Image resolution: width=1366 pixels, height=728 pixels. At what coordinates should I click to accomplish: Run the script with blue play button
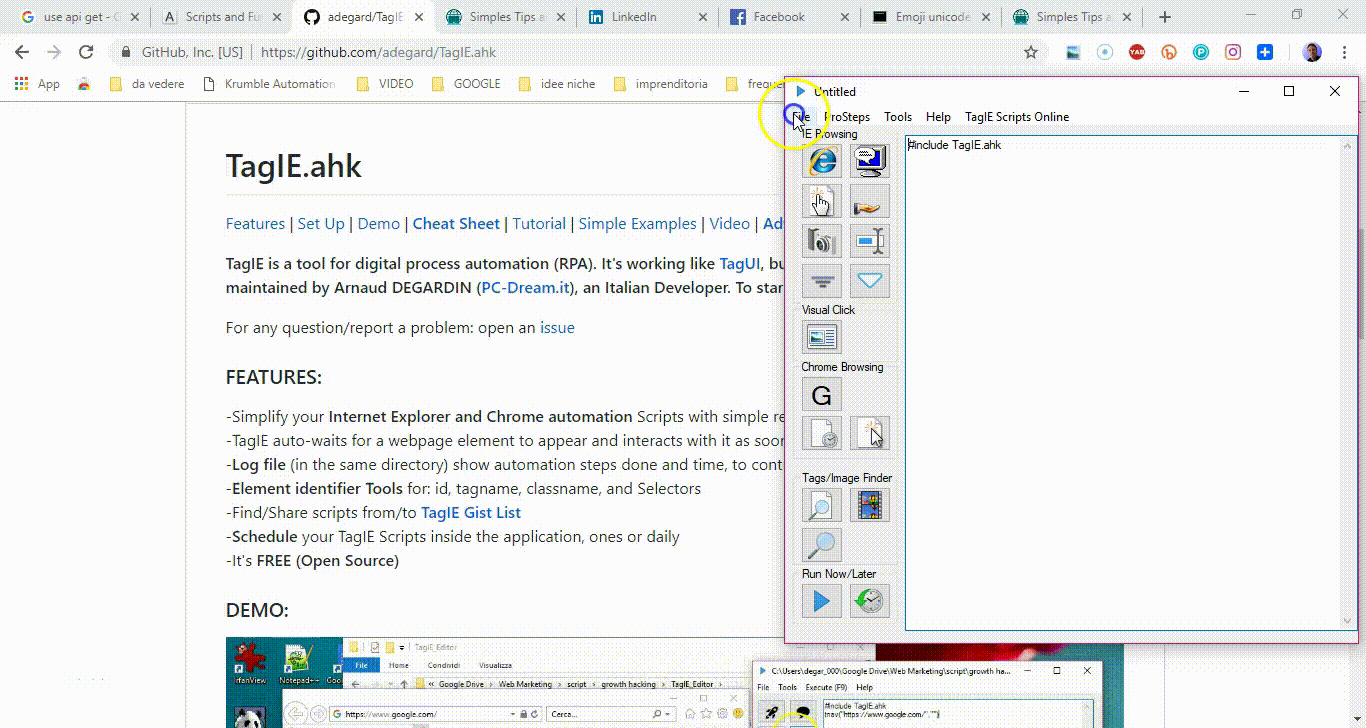tap(822, 601)
